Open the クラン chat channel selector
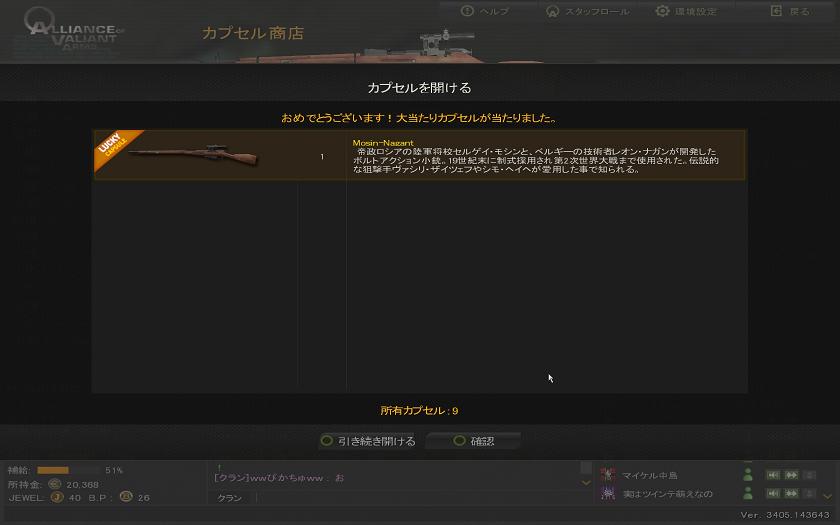This screenshot has width=840, height=525. coord(230,498)
